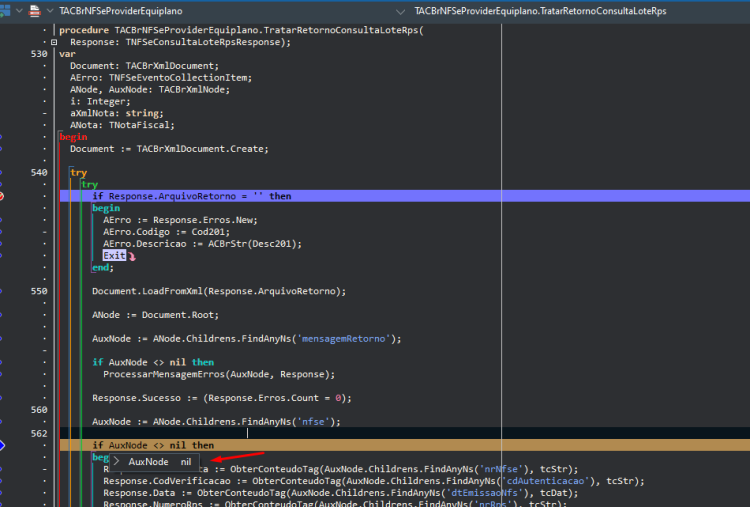Click 'Response.Data' assignment line
The height and width of the screenshot is (507, 750).
tap(341, 493)
